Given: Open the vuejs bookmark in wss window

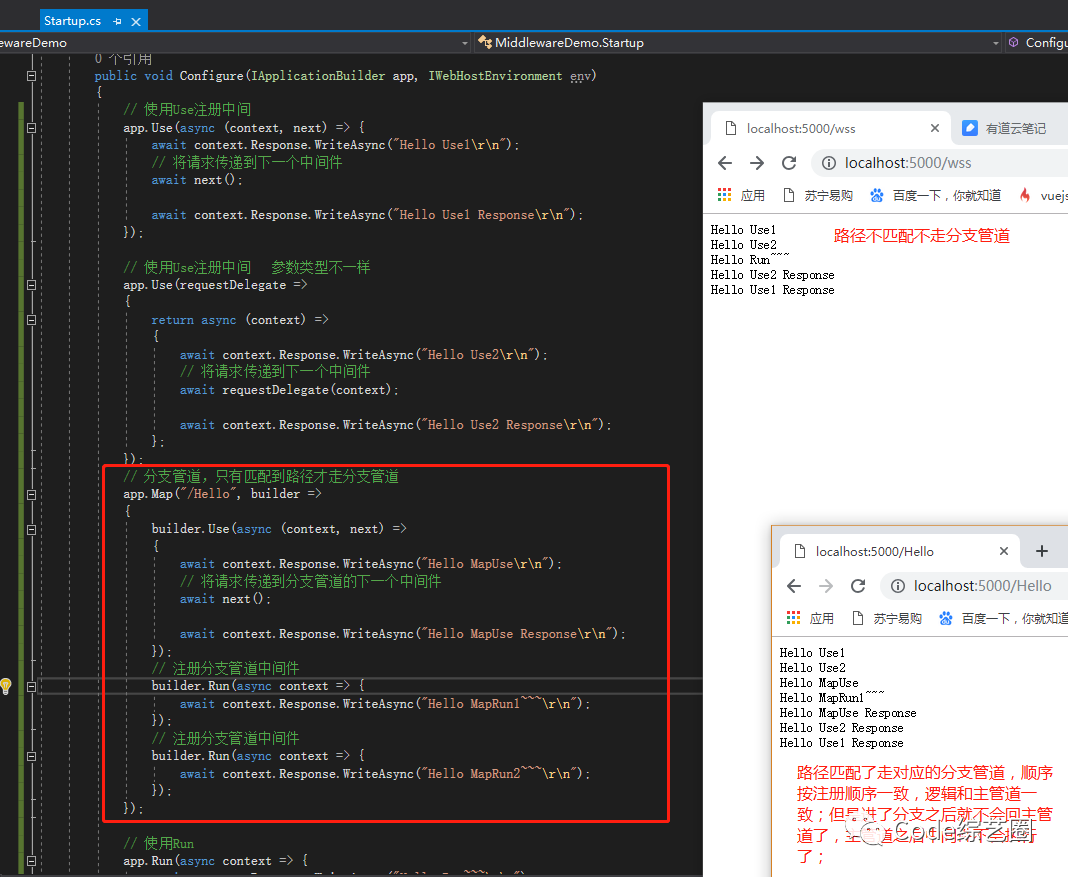Looking at the screenshot, I should pyautogui.click(x=1043, y=195).
